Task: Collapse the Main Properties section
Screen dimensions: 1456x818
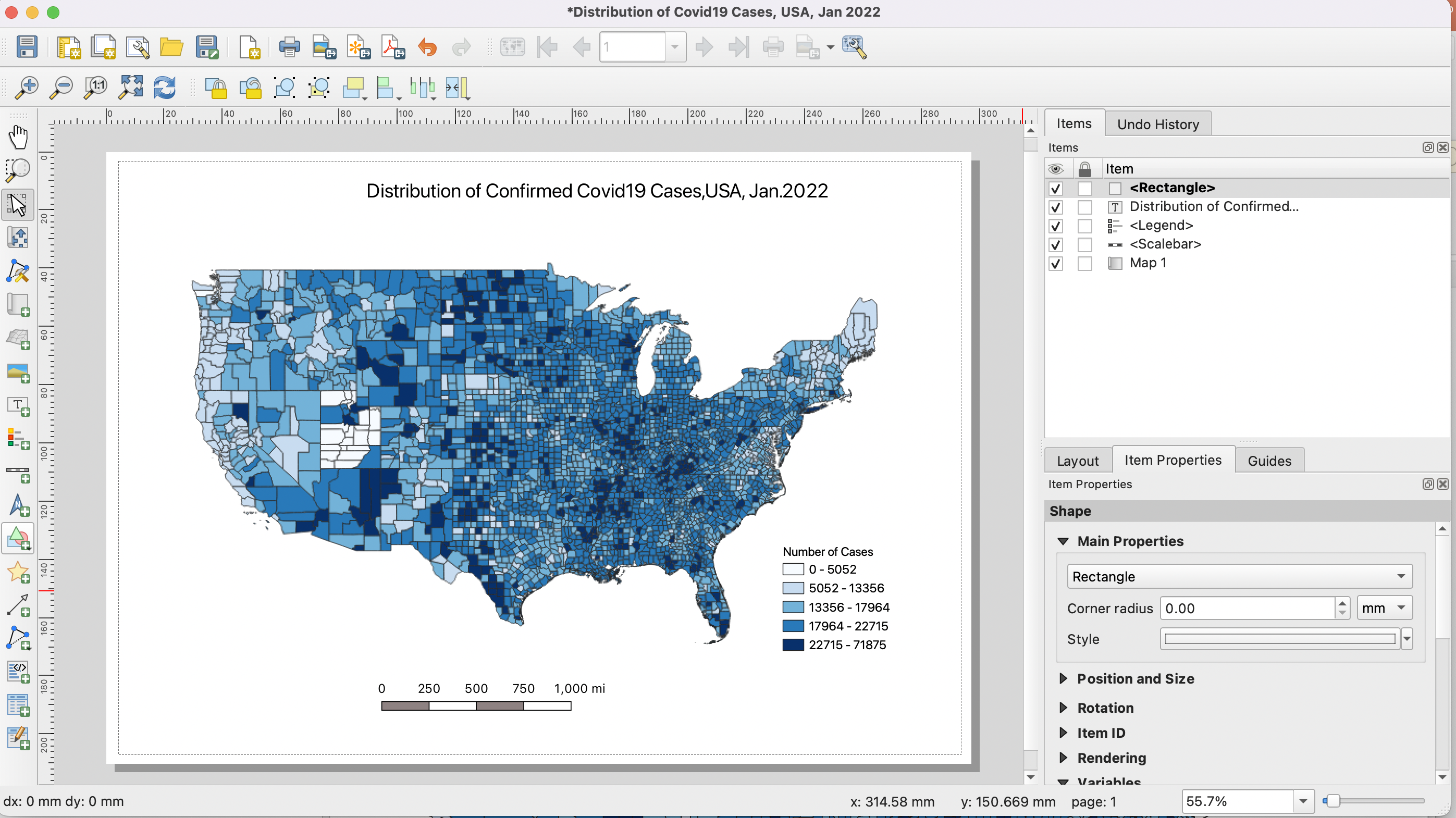Action: click(x=1063, y=541)
